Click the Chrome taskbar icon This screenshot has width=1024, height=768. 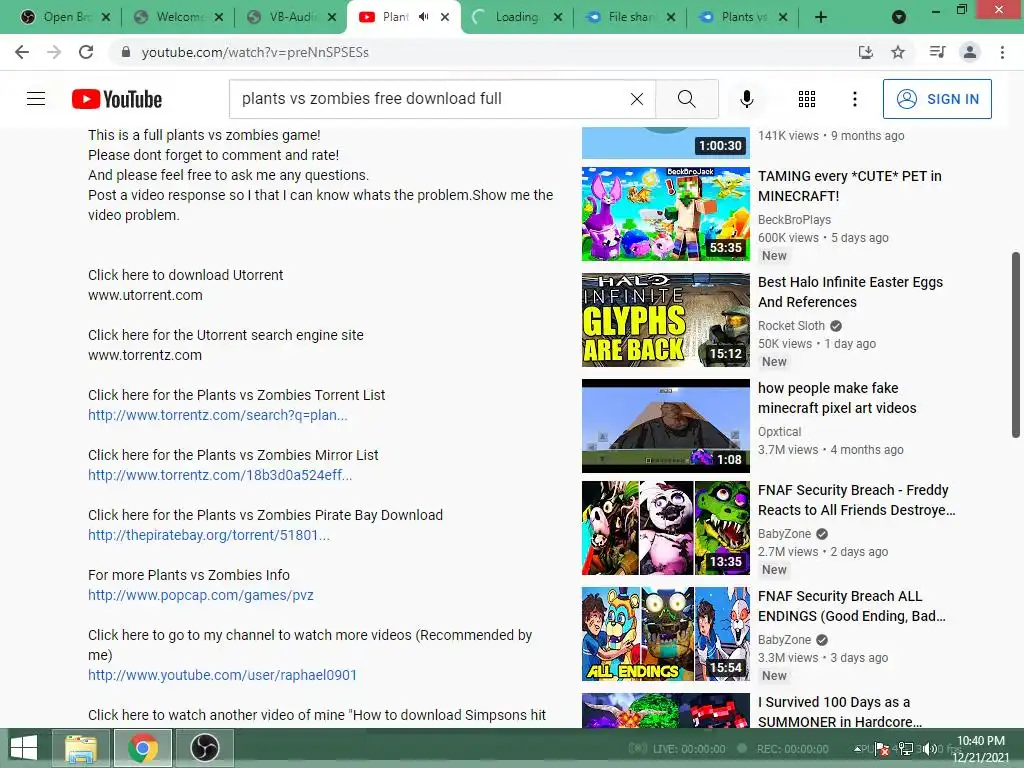click(142, 748)
